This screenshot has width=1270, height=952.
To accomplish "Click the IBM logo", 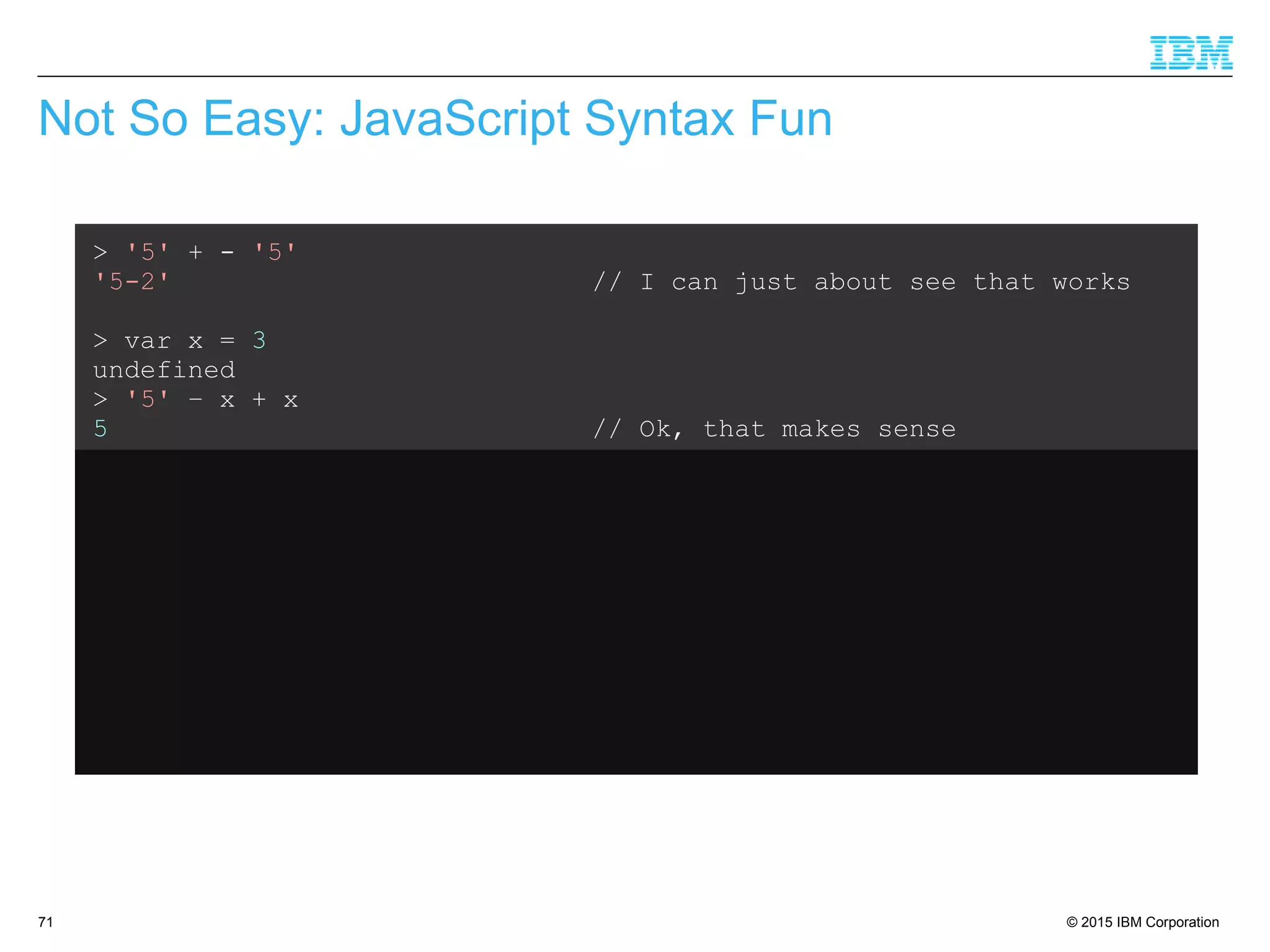I will (1191, 53).
